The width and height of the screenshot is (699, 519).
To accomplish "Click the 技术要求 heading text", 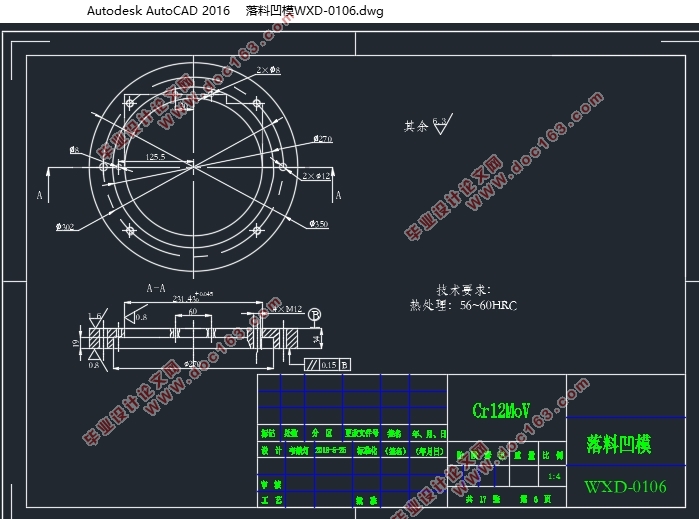I will coord(463,290).
